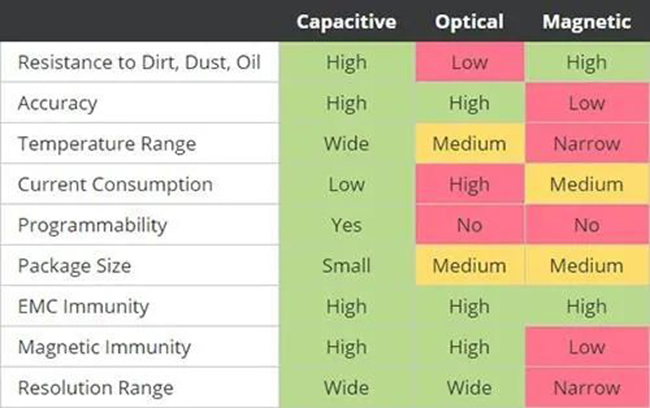Select the red Narrow cell in Temperature Range row
This screenshot has width=650, height=408.
click(x=586, y=144)
